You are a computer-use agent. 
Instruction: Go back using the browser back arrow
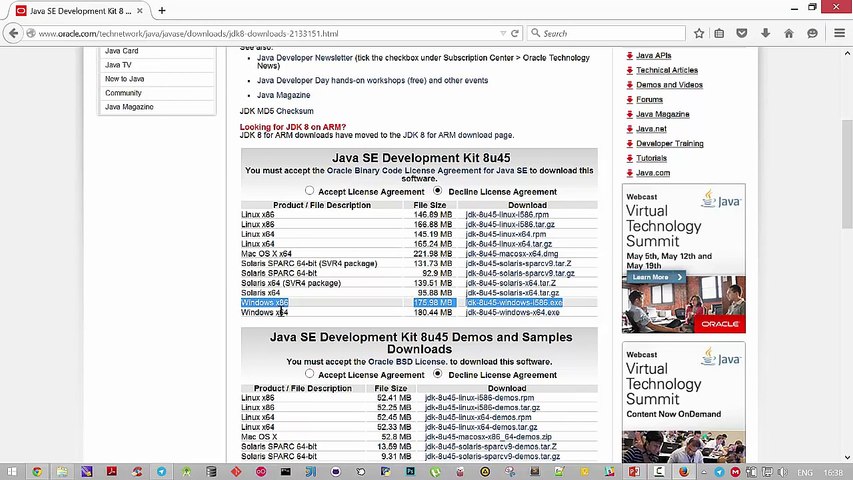pyautogui.click(x=14, y=33)
